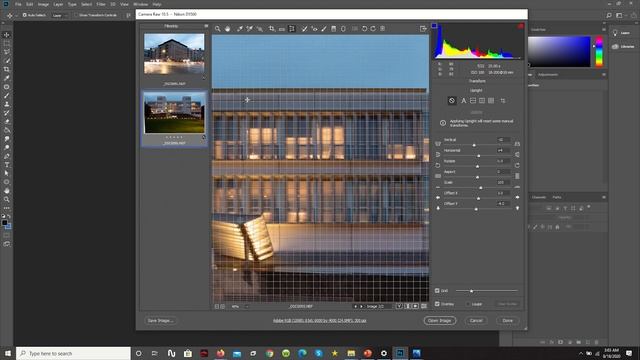Select first filmstrip thumbnail of night building
Screen dimensions: 640x360
tap(174, 54)
